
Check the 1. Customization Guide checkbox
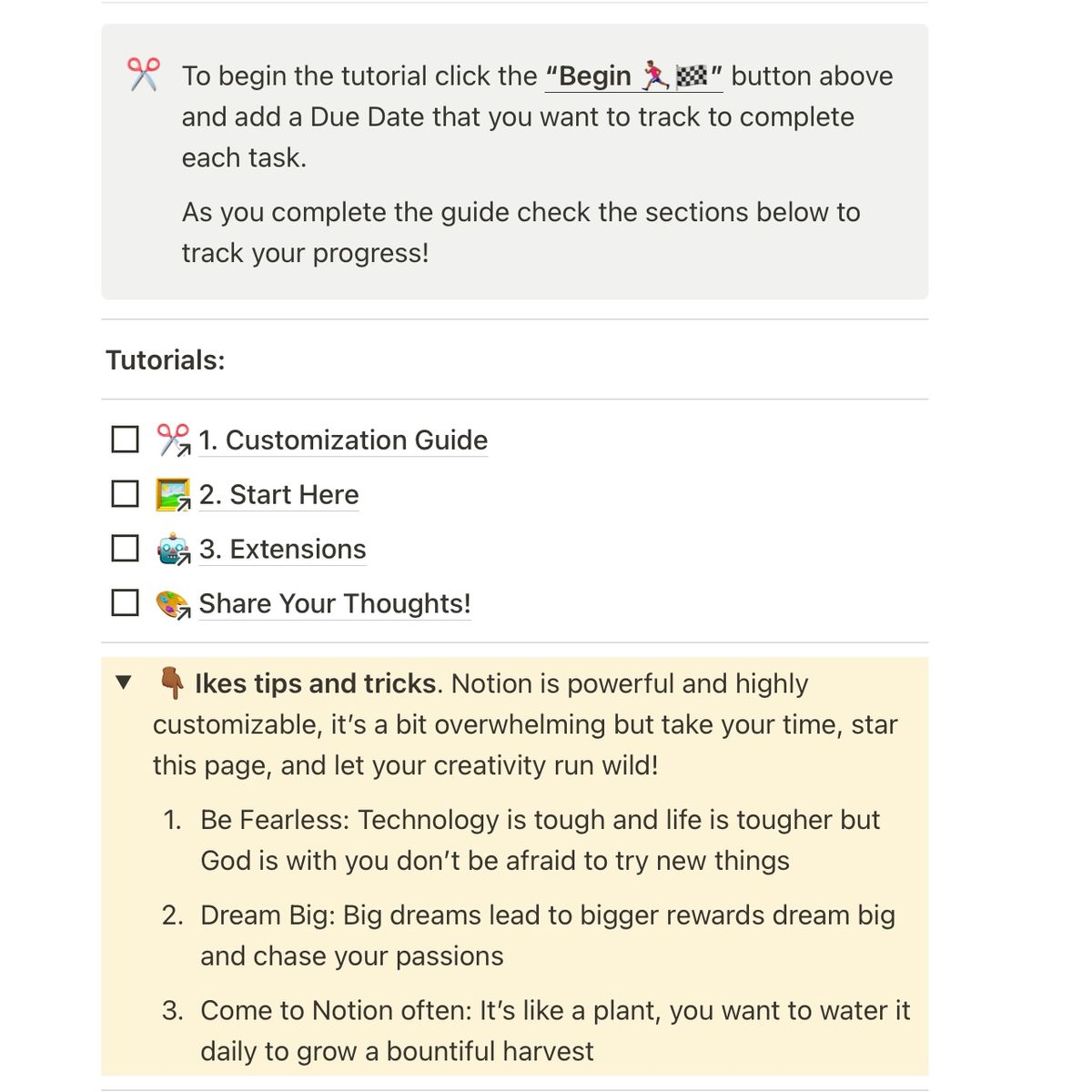[125, 440]
